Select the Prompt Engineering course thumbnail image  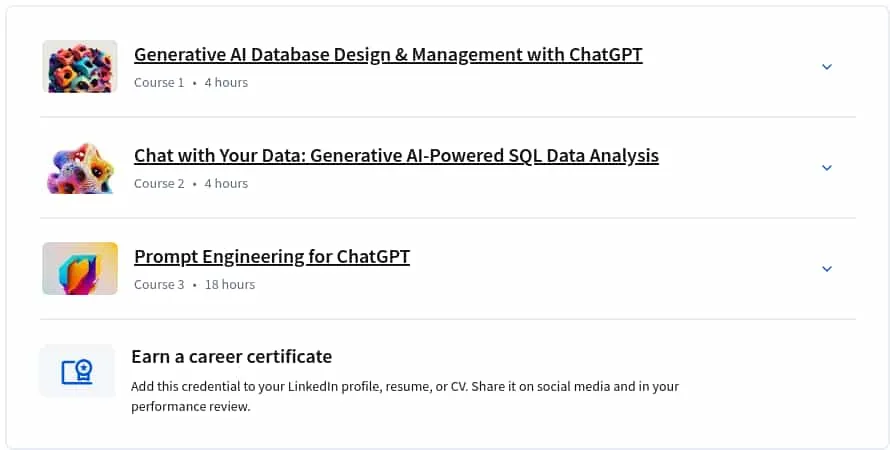pos(80,268)
